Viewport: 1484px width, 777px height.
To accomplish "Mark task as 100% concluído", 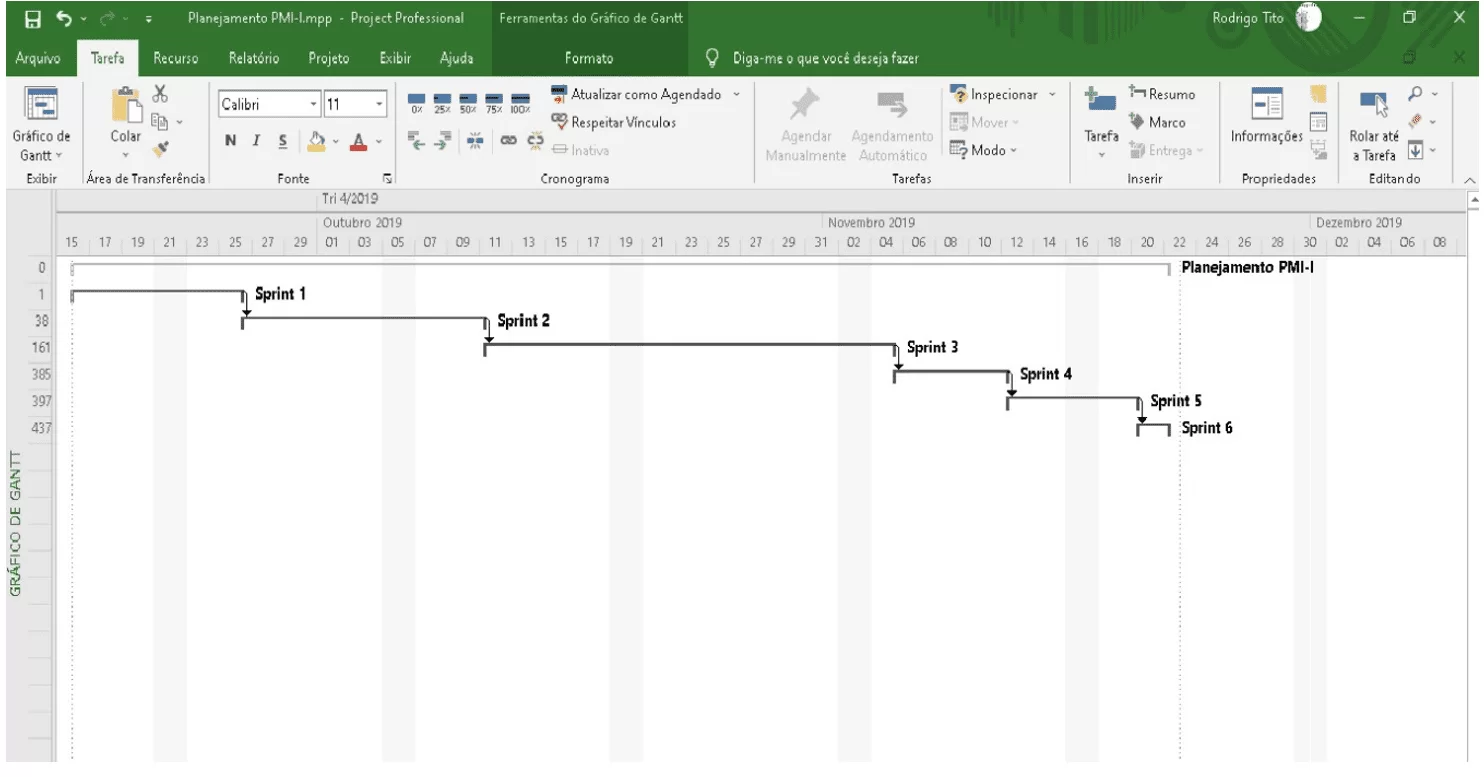I will click(x=519, y=100).
